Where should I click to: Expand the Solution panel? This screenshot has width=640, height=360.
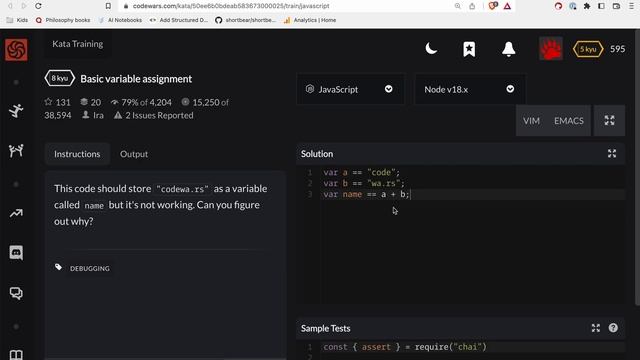(x=612, y=153)
